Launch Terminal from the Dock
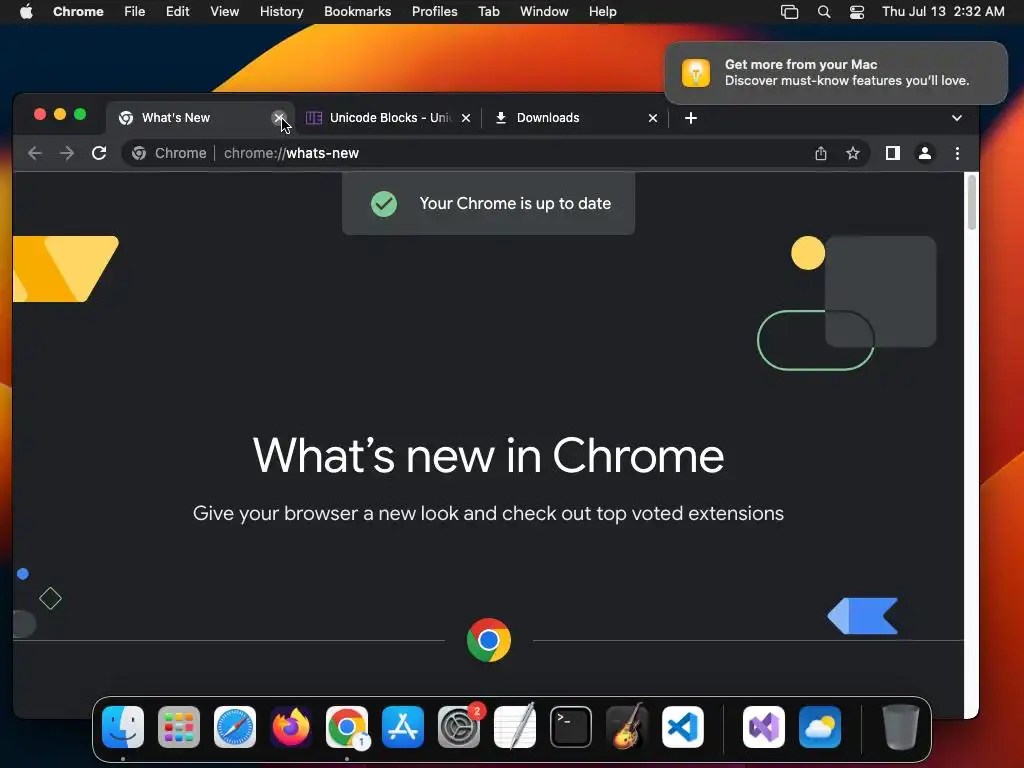The height and width of the screenshot is (768, 1024). tap(571, 727)
